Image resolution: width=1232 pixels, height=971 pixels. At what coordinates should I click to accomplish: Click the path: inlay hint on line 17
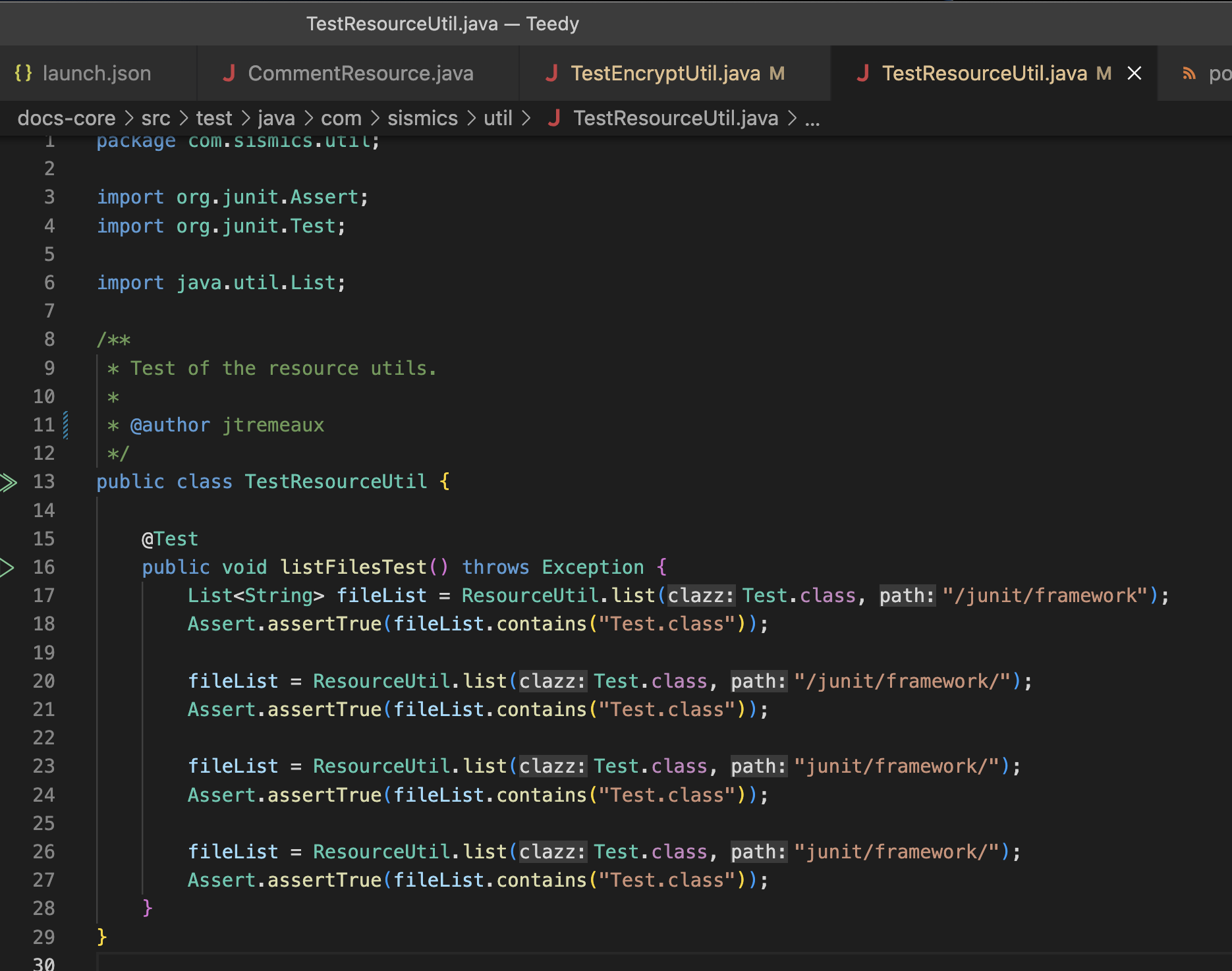click(907, 596)
